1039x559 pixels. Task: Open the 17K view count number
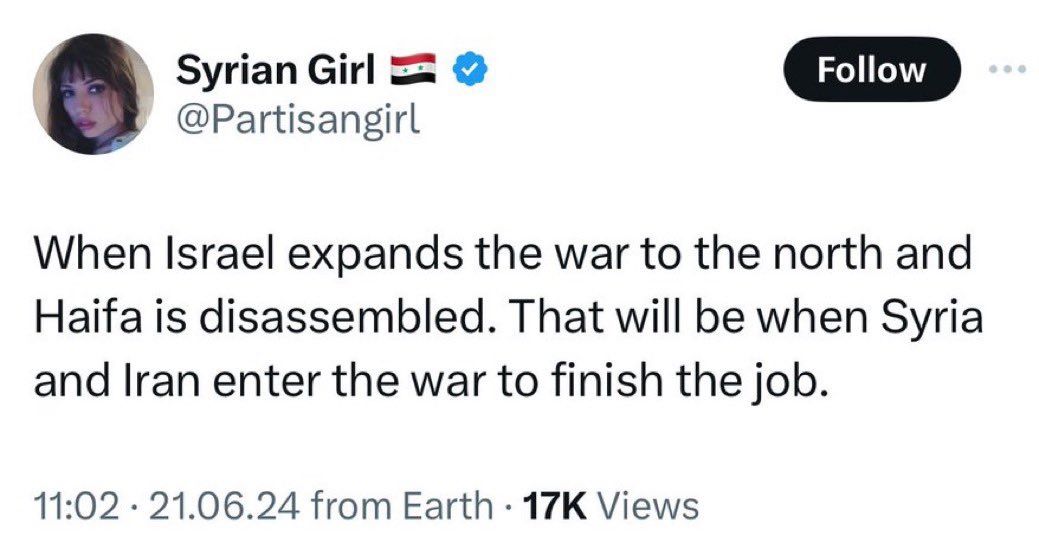point(551,505)
